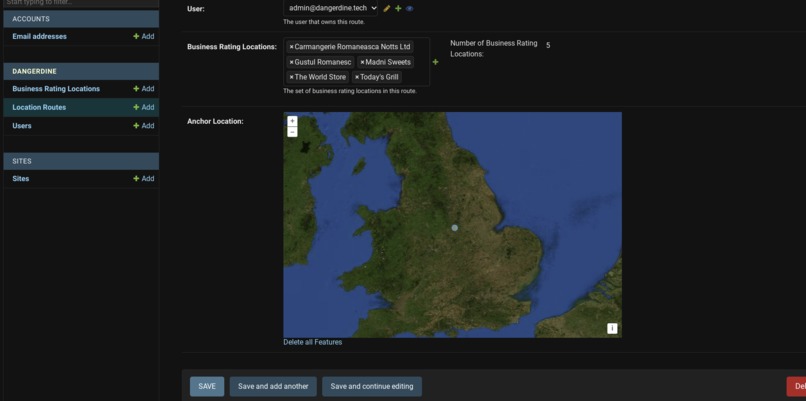Open the DANGERDINE section header

(81, 71)
